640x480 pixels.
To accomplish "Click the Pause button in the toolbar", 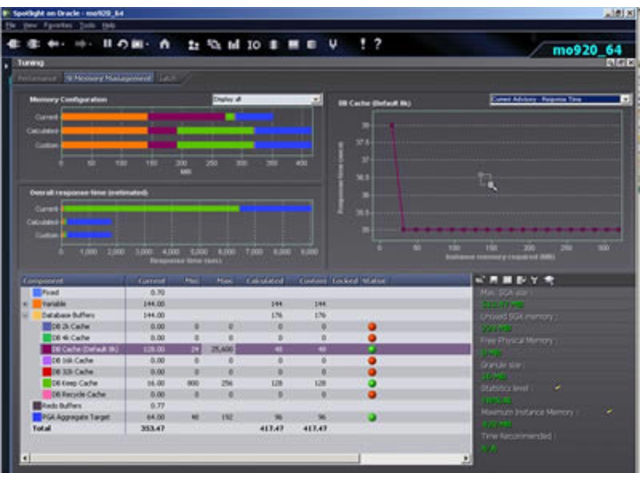I will tap(107, 44).
